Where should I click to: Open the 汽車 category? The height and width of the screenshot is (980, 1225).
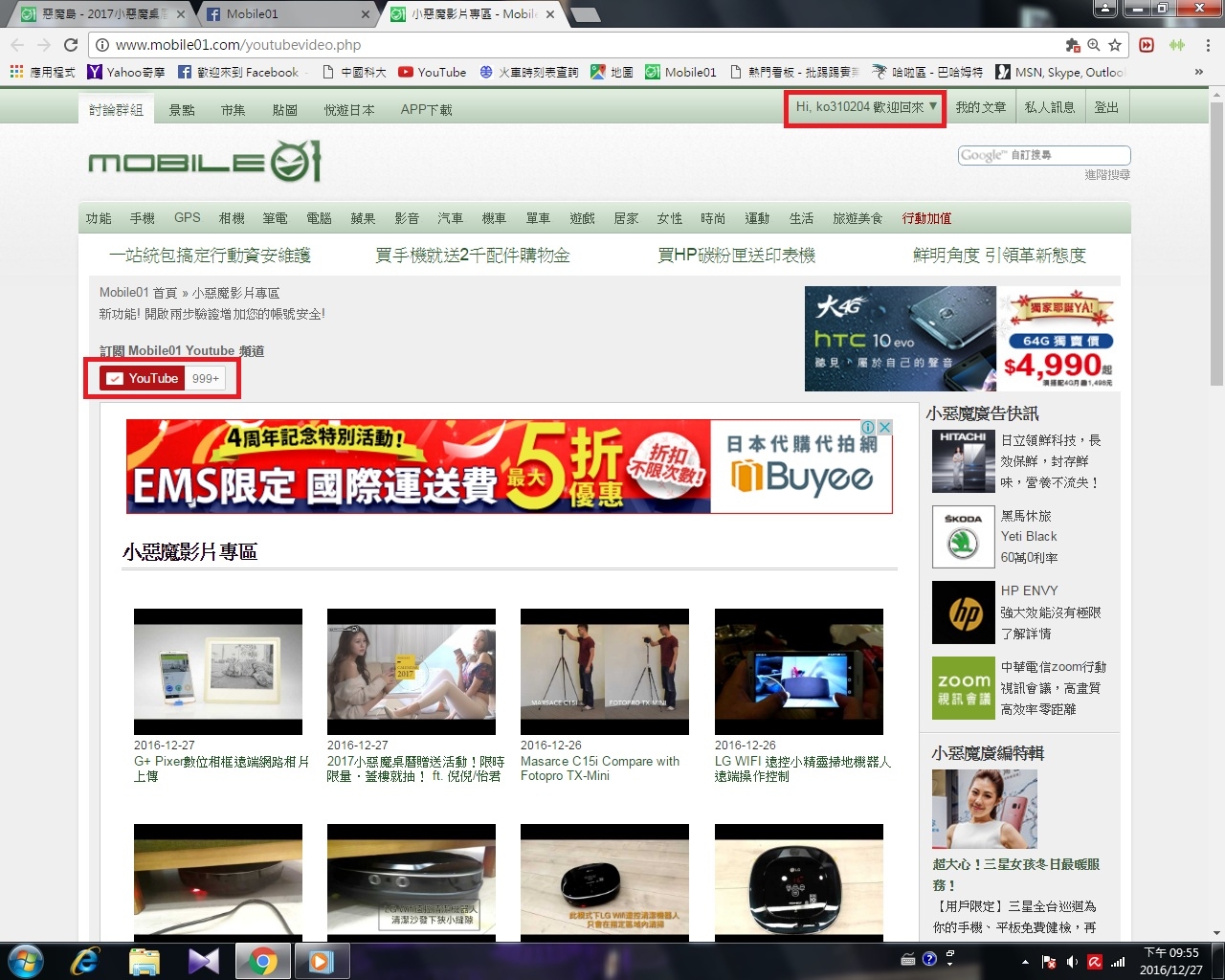click(x=451, y=218)
